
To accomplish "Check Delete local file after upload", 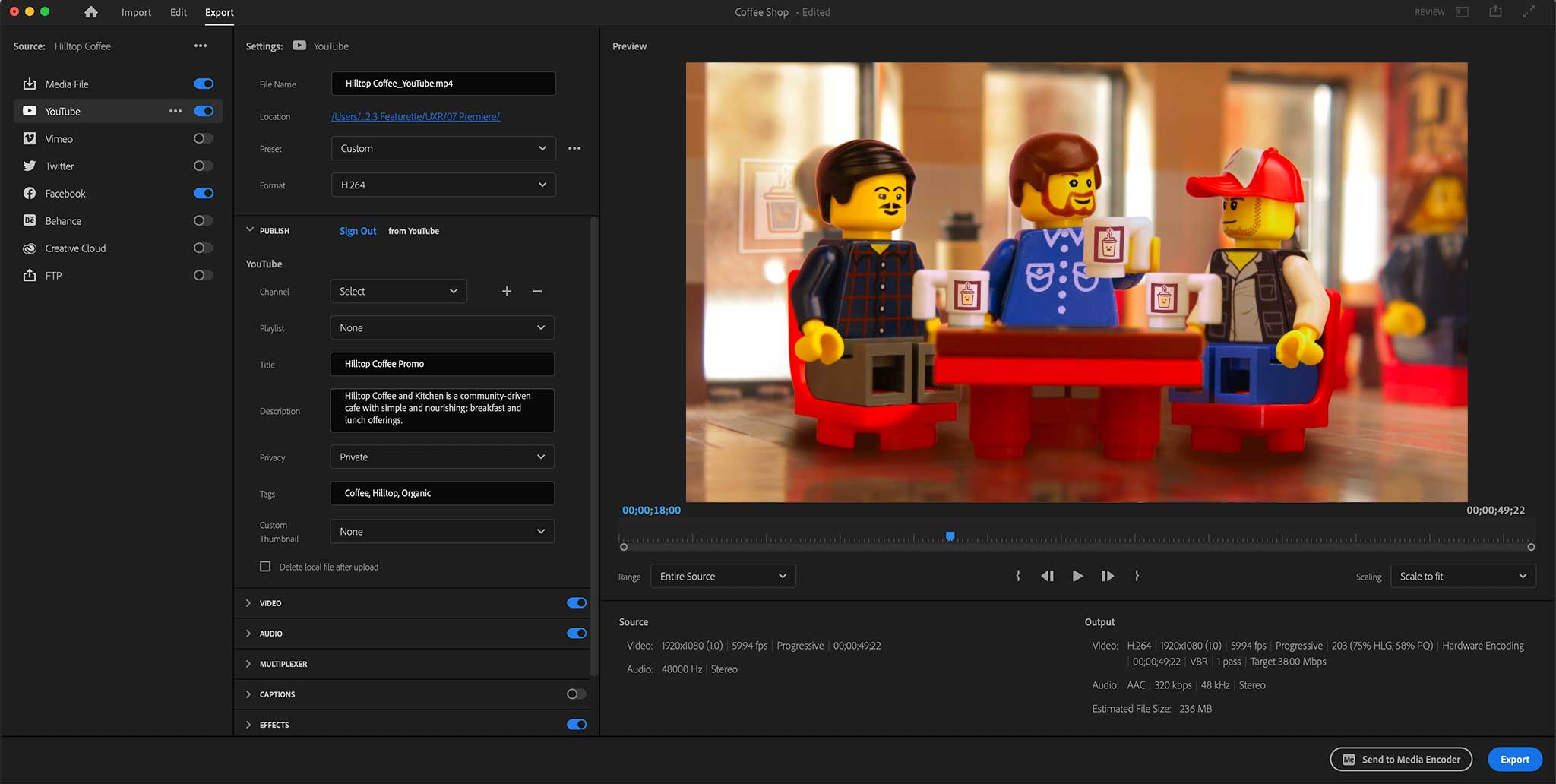I will (265, 566).
